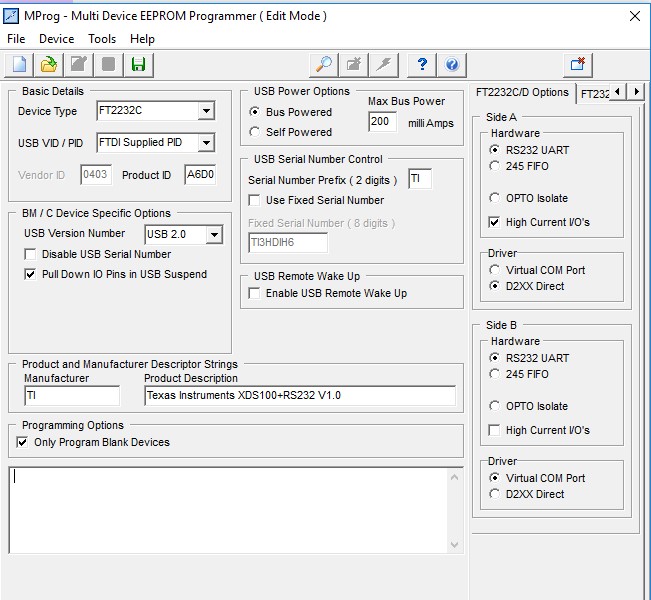The image size is (651, 600).
Task: Click log area scrollbar down arrow
Action: [455, 544]
